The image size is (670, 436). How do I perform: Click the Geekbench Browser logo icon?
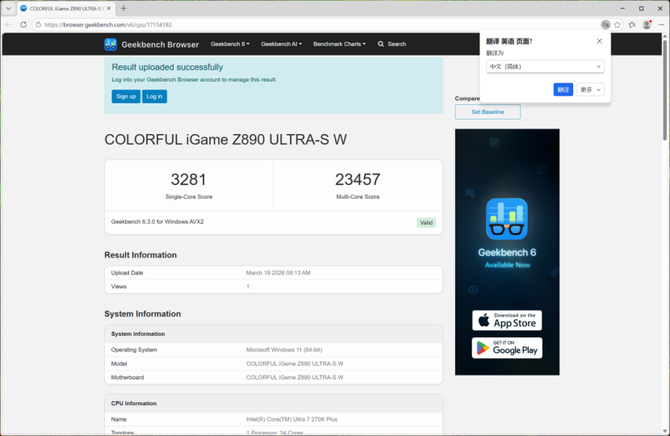pos(111,44)
